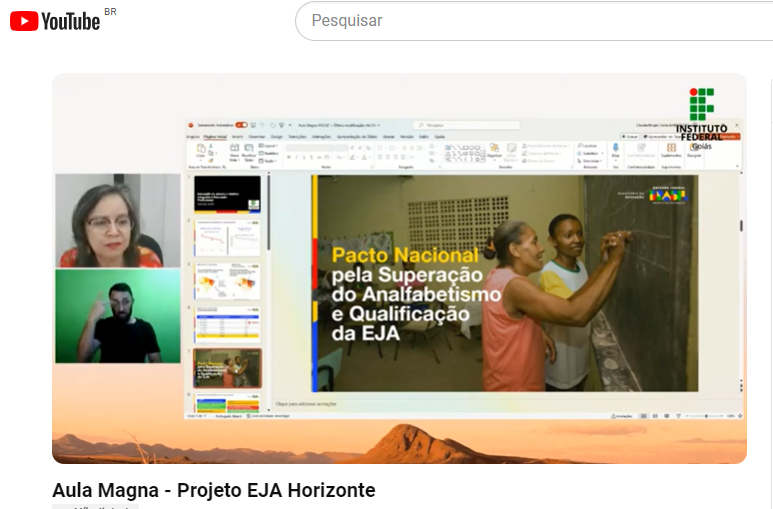Screen dimensions: 773x509
Task: Open the Inserir ribbon tab
Action: [x=237, y=136]
